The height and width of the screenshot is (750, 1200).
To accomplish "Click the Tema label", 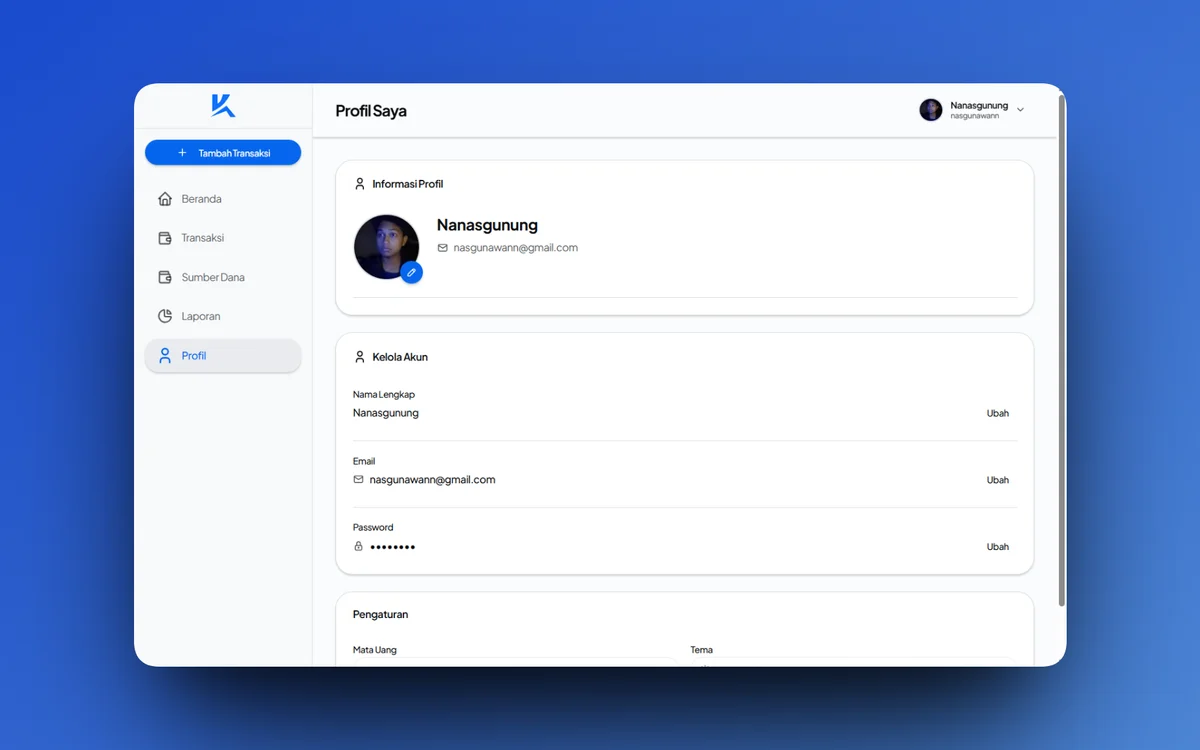I will [702, 650].
